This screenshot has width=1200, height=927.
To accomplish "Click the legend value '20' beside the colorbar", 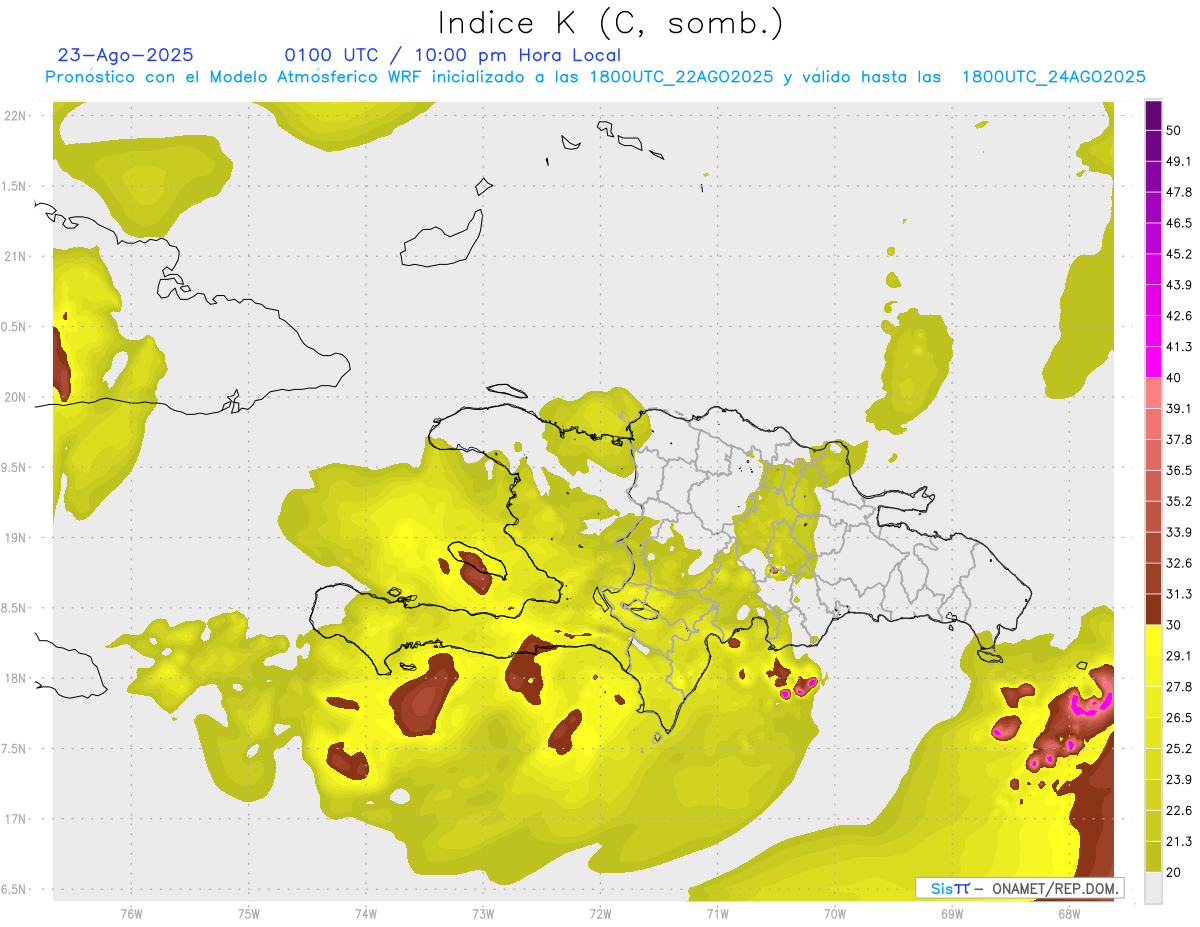I will click(1175, 872).
